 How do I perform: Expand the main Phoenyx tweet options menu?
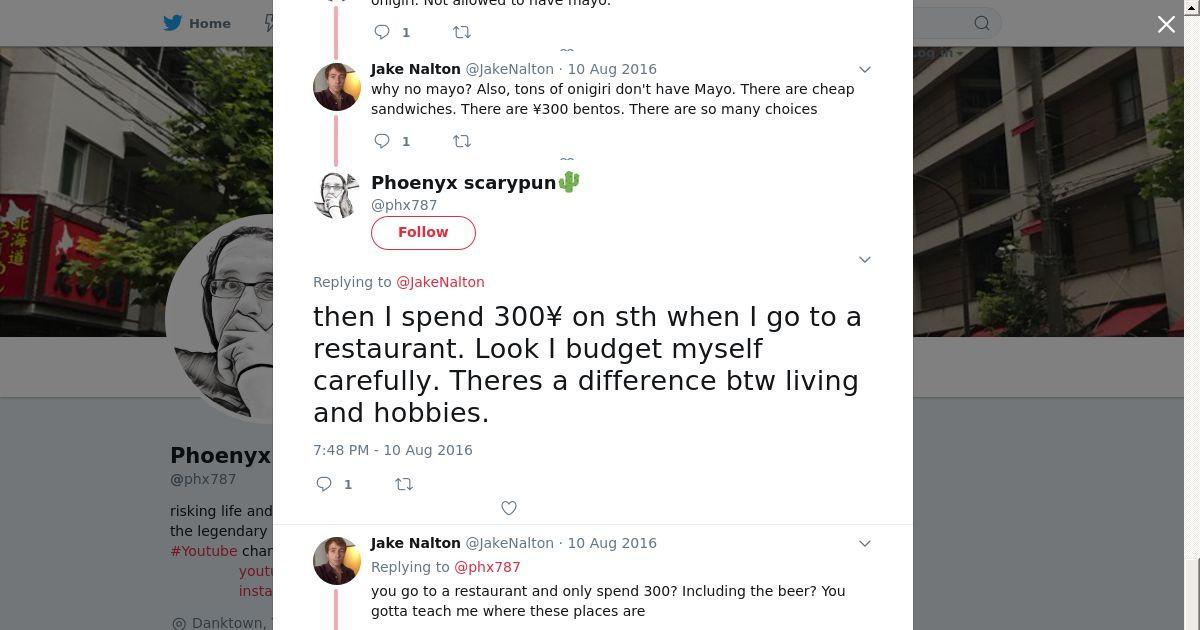click(x=865, y=260)
